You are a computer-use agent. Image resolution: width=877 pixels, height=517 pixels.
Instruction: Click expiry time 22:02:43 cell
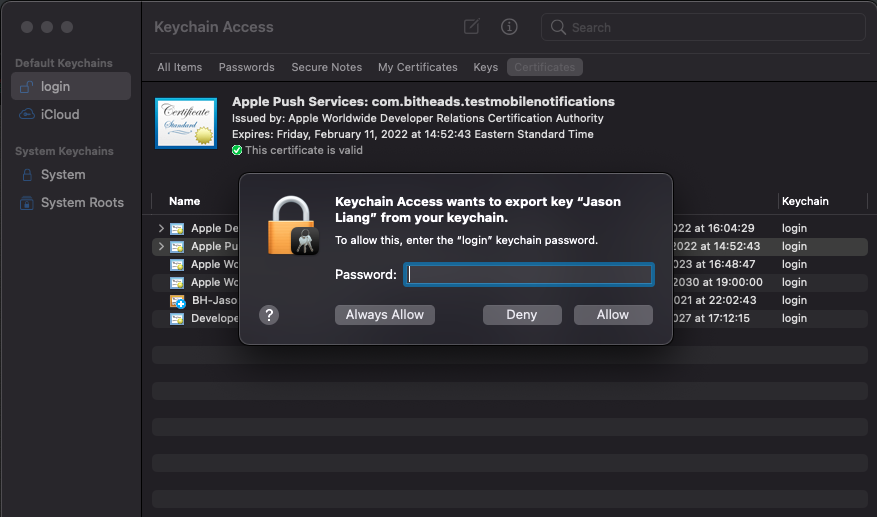(x=715, y=300)
